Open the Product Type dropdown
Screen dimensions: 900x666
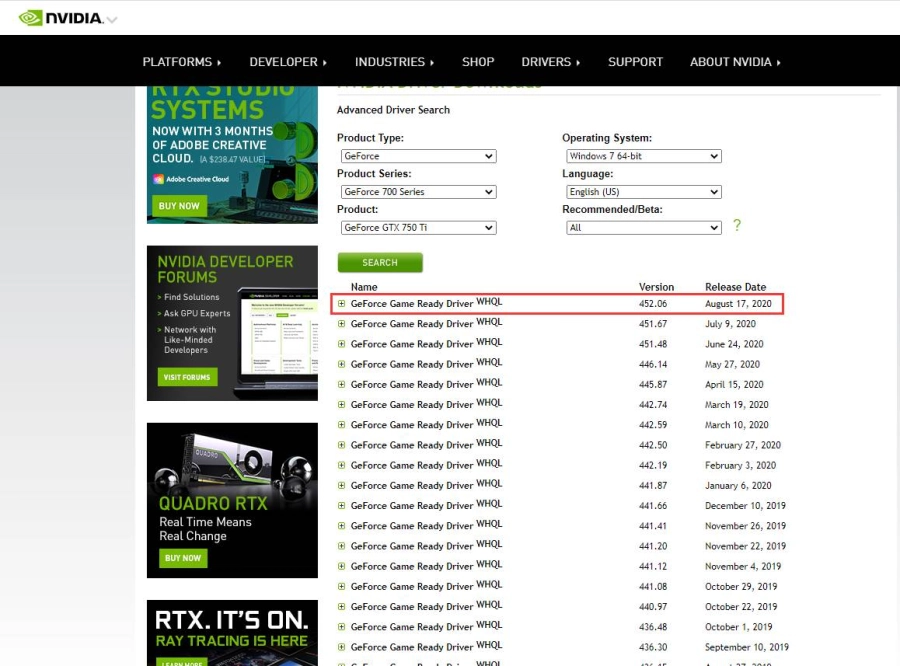tap(418, 156)
